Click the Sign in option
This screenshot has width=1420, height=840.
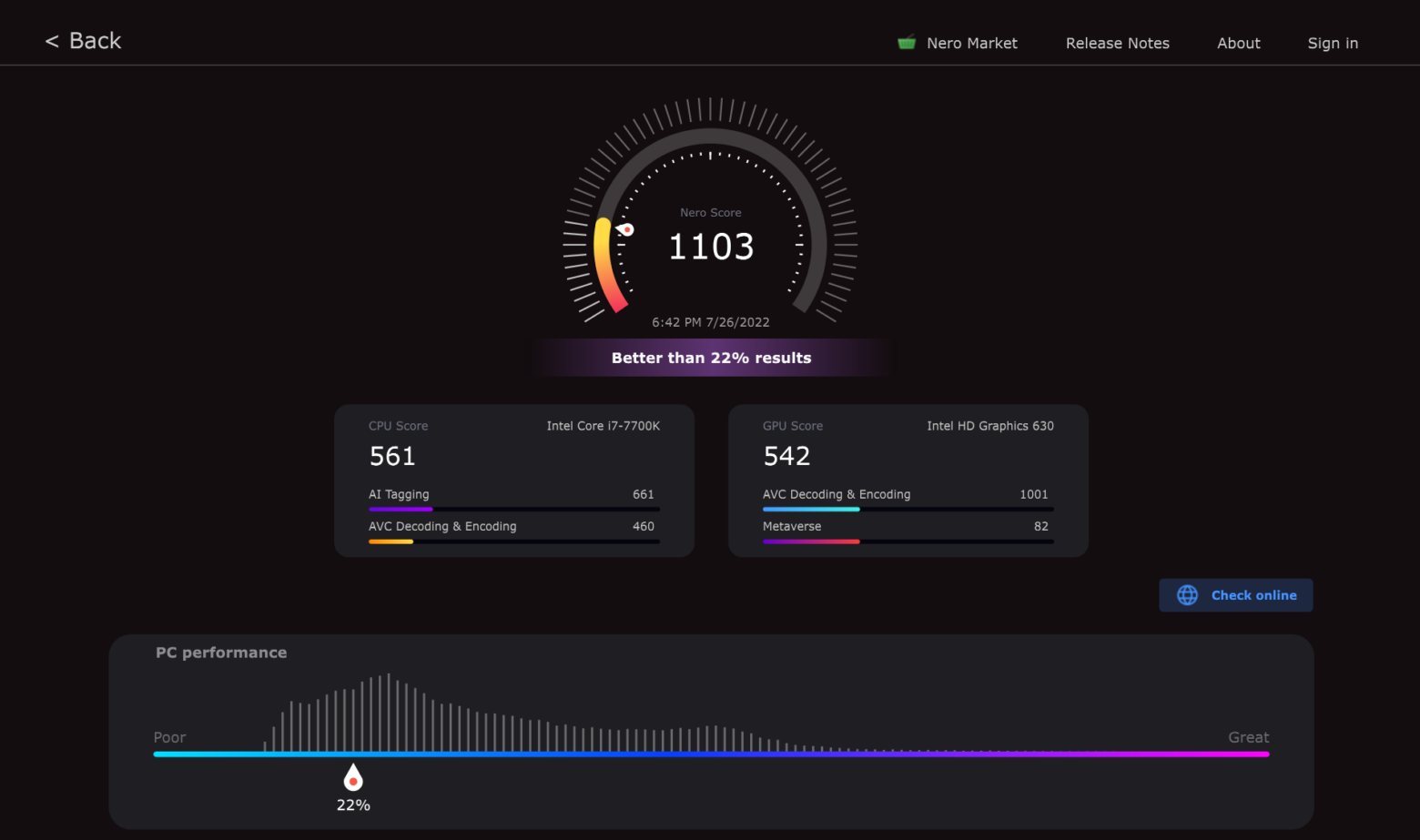(1333, 43)
